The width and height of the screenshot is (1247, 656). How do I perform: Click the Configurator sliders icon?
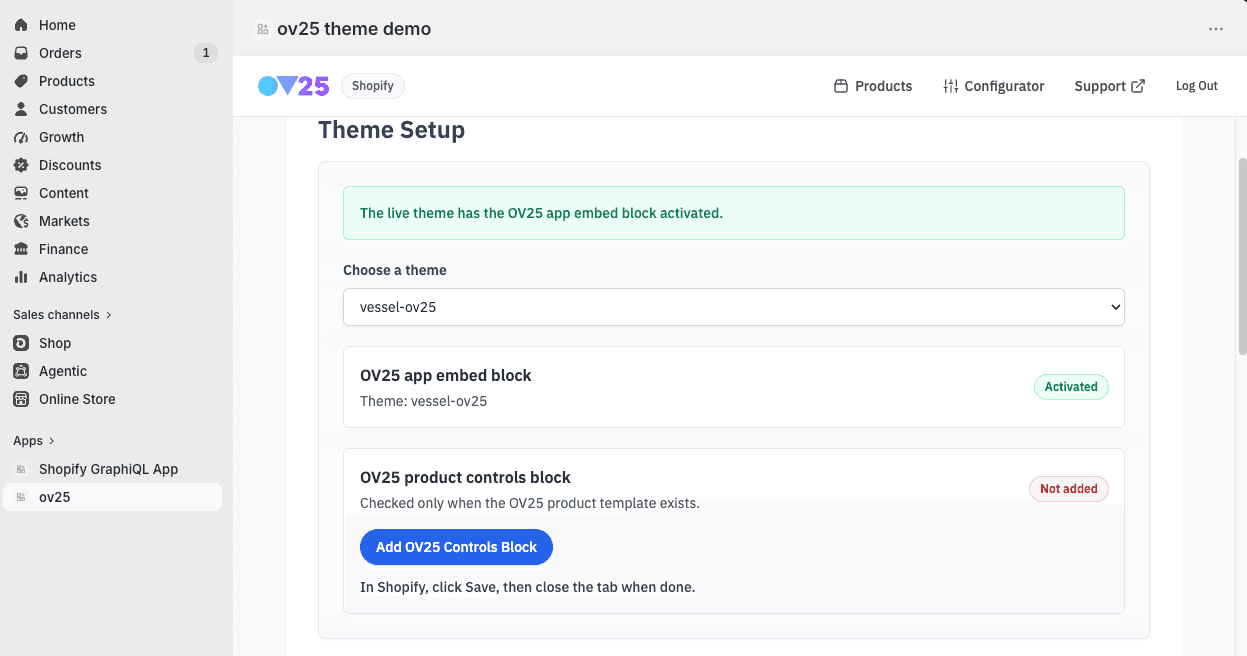pos(950,86)
